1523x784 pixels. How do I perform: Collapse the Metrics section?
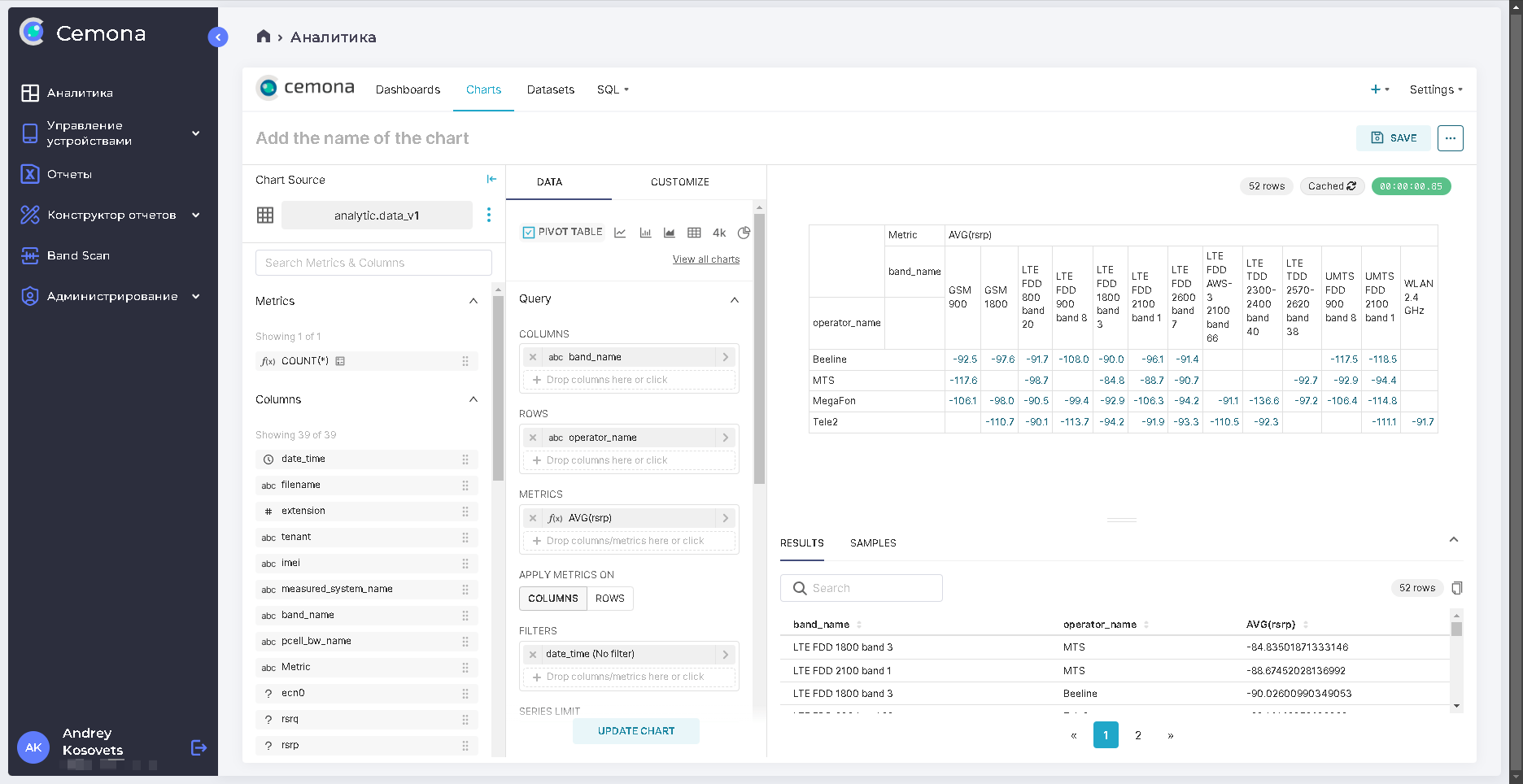pyautogui.click(x=473, y=301)
